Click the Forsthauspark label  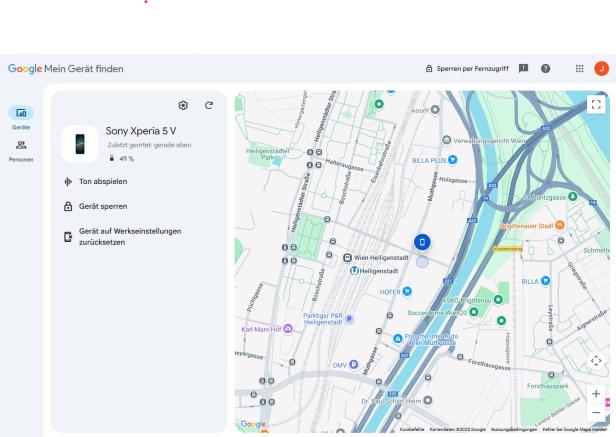(547, 386)
